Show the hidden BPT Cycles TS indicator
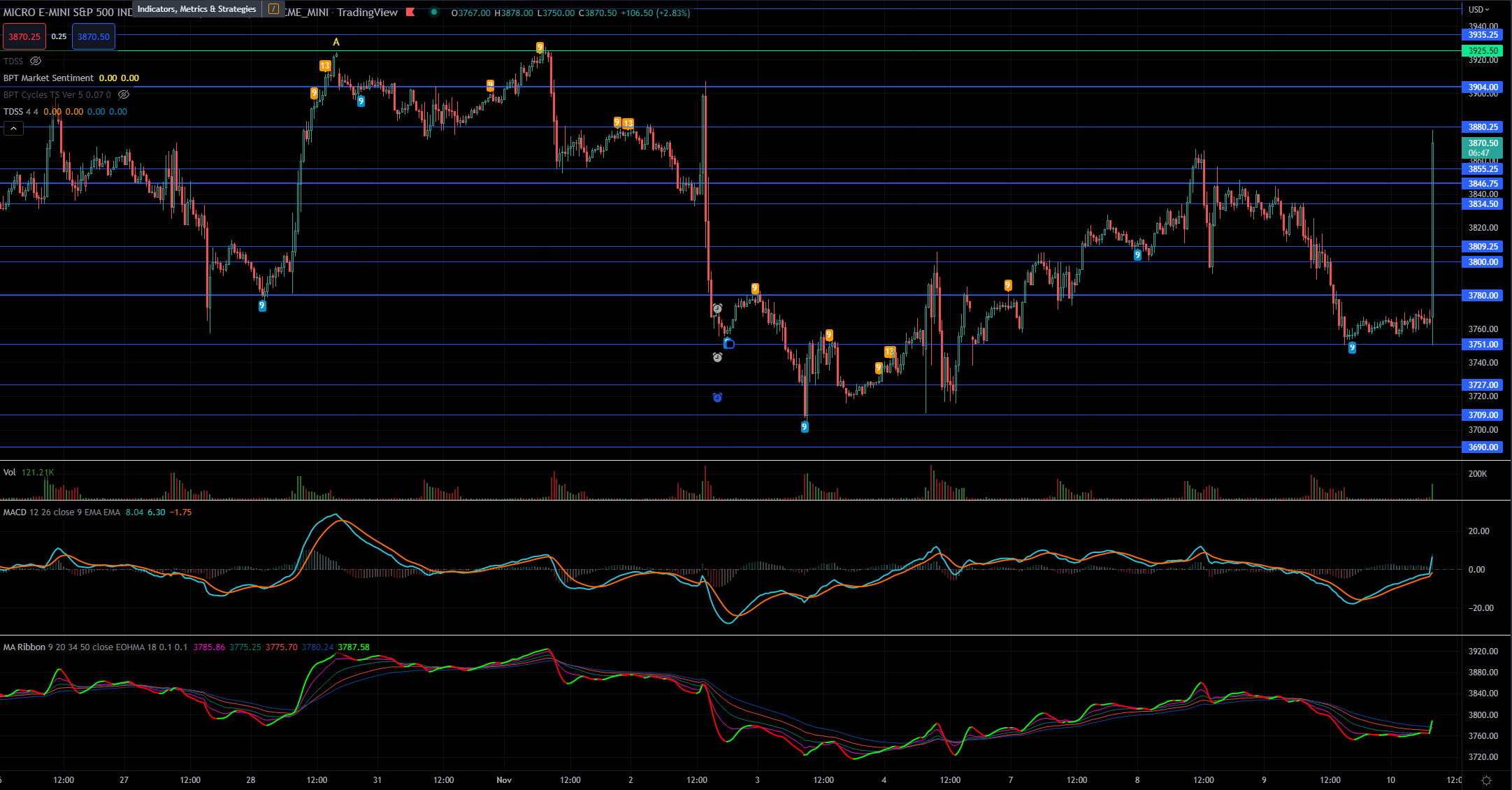Screen dimensions: 1512x790 click(x=124, y=95)
